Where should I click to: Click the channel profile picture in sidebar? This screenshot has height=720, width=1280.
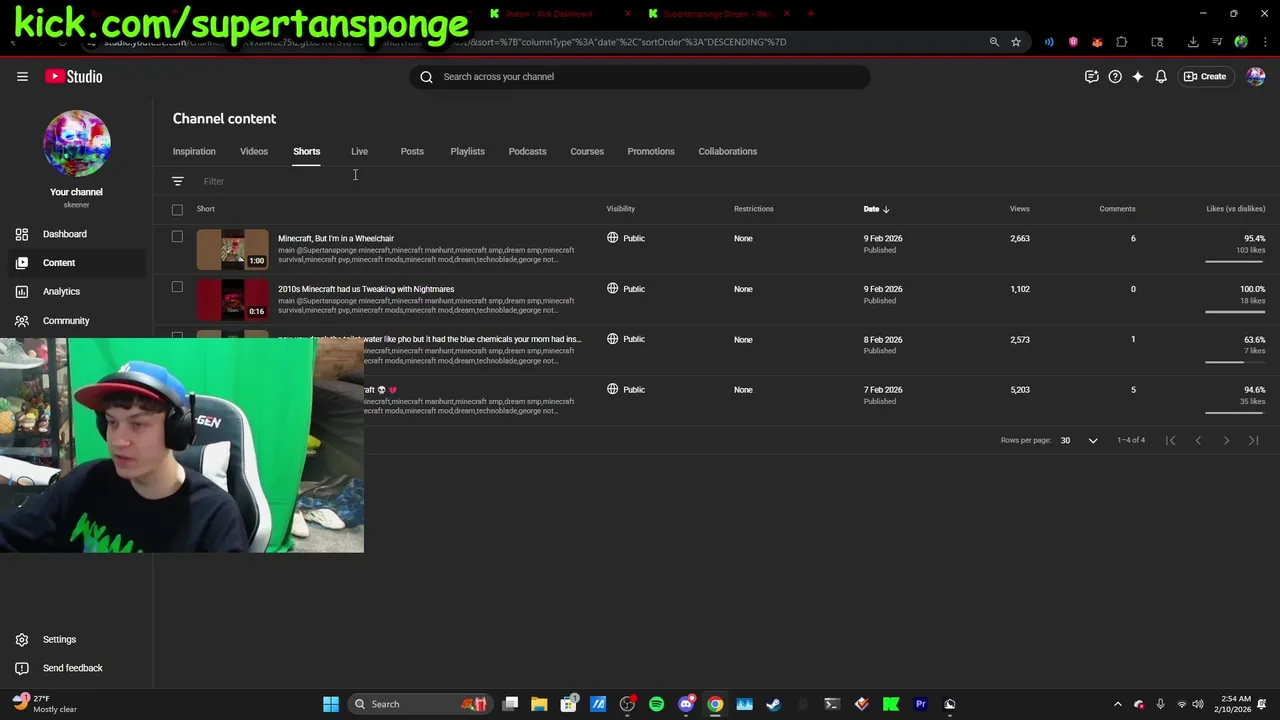tap(76, 144)
